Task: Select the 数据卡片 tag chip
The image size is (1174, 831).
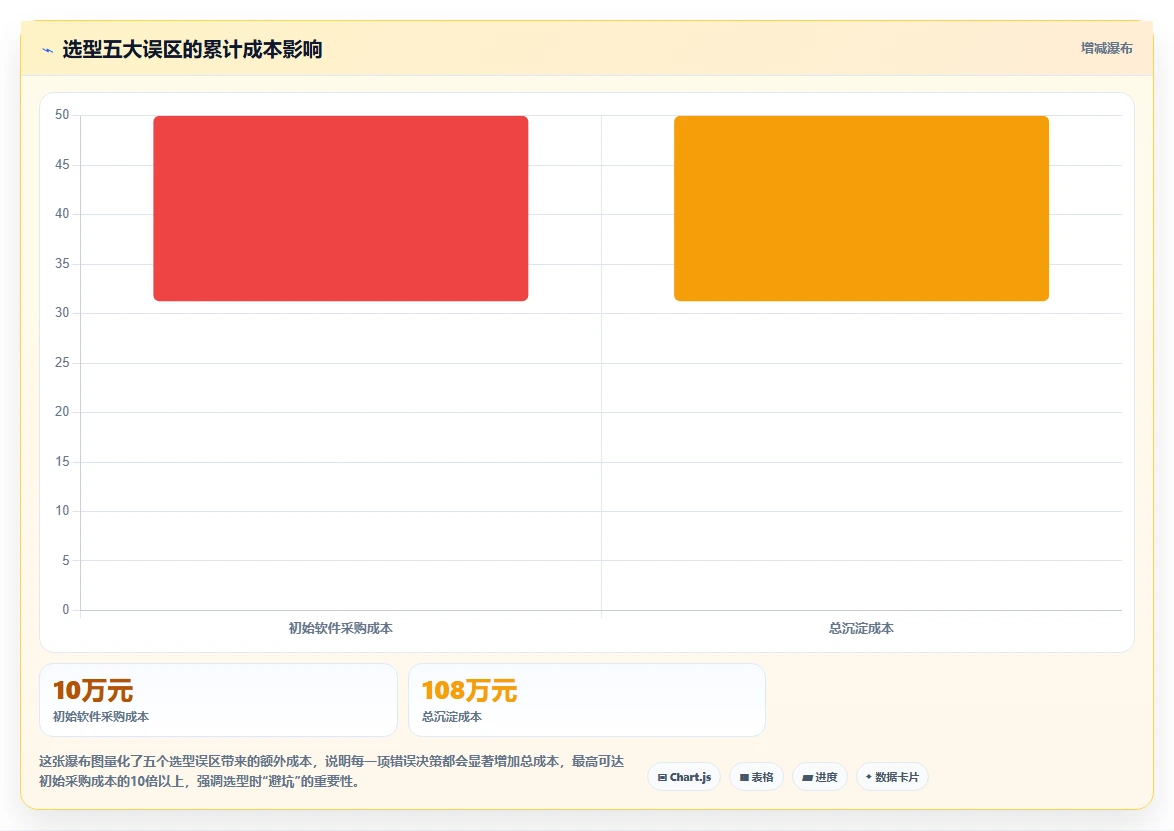Action: 892,777
